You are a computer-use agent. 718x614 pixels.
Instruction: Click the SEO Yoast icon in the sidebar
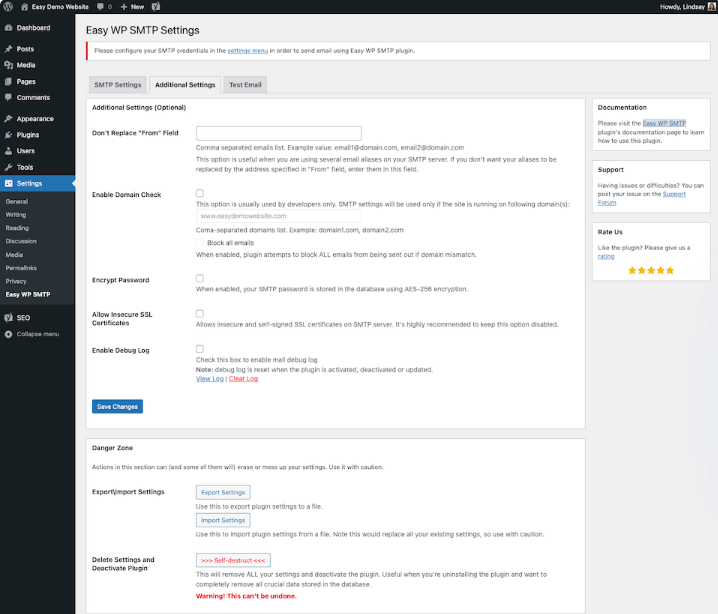(x=8, y=317)
